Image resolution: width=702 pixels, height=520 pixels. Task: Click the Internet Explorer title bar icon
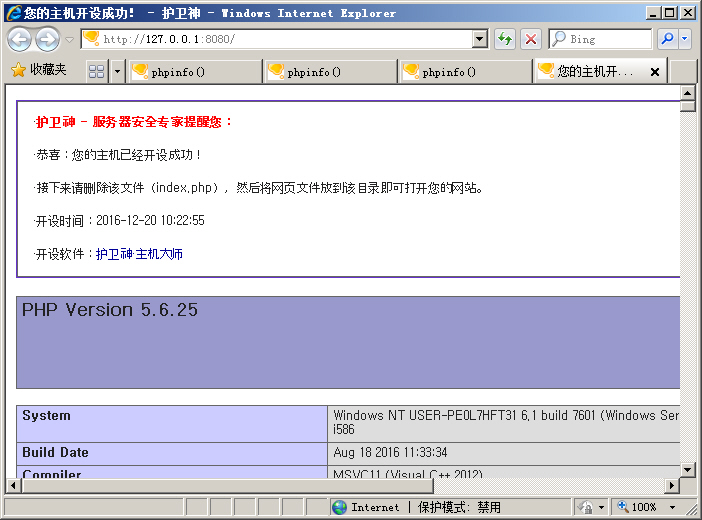point(14,13)
